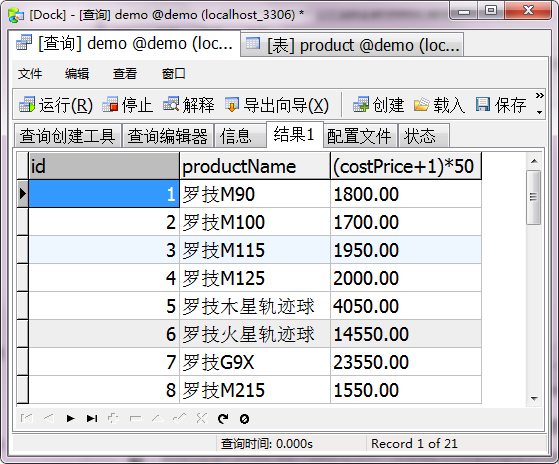559x464 pixels.
Task: Open the 编辑 menu
Action: (x=77, y=74)
